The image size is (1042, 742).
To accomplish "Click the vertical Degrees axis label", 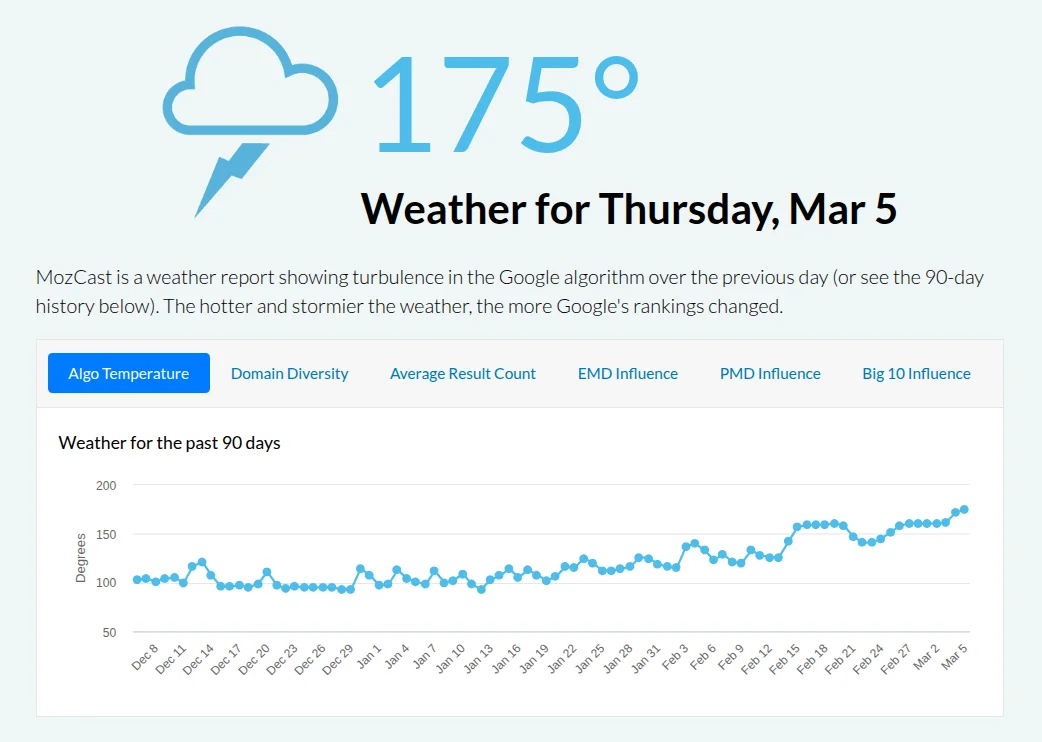I will click(x=81, y=558).
